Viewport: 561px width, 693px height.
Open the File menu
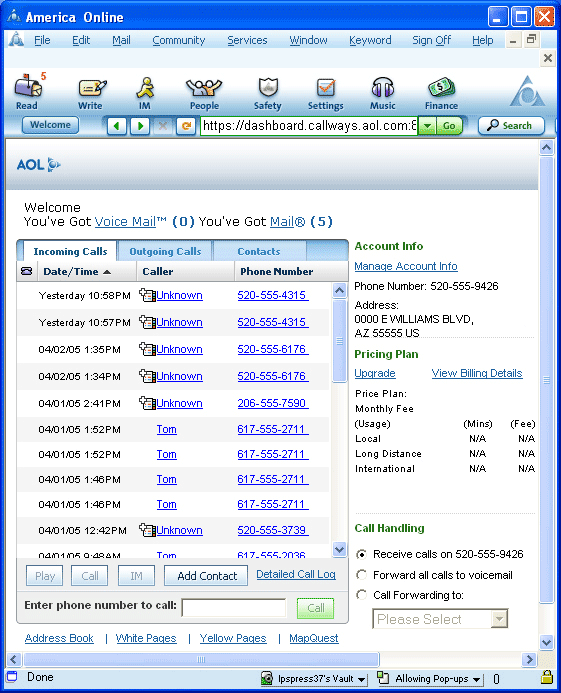coord(42,40)
